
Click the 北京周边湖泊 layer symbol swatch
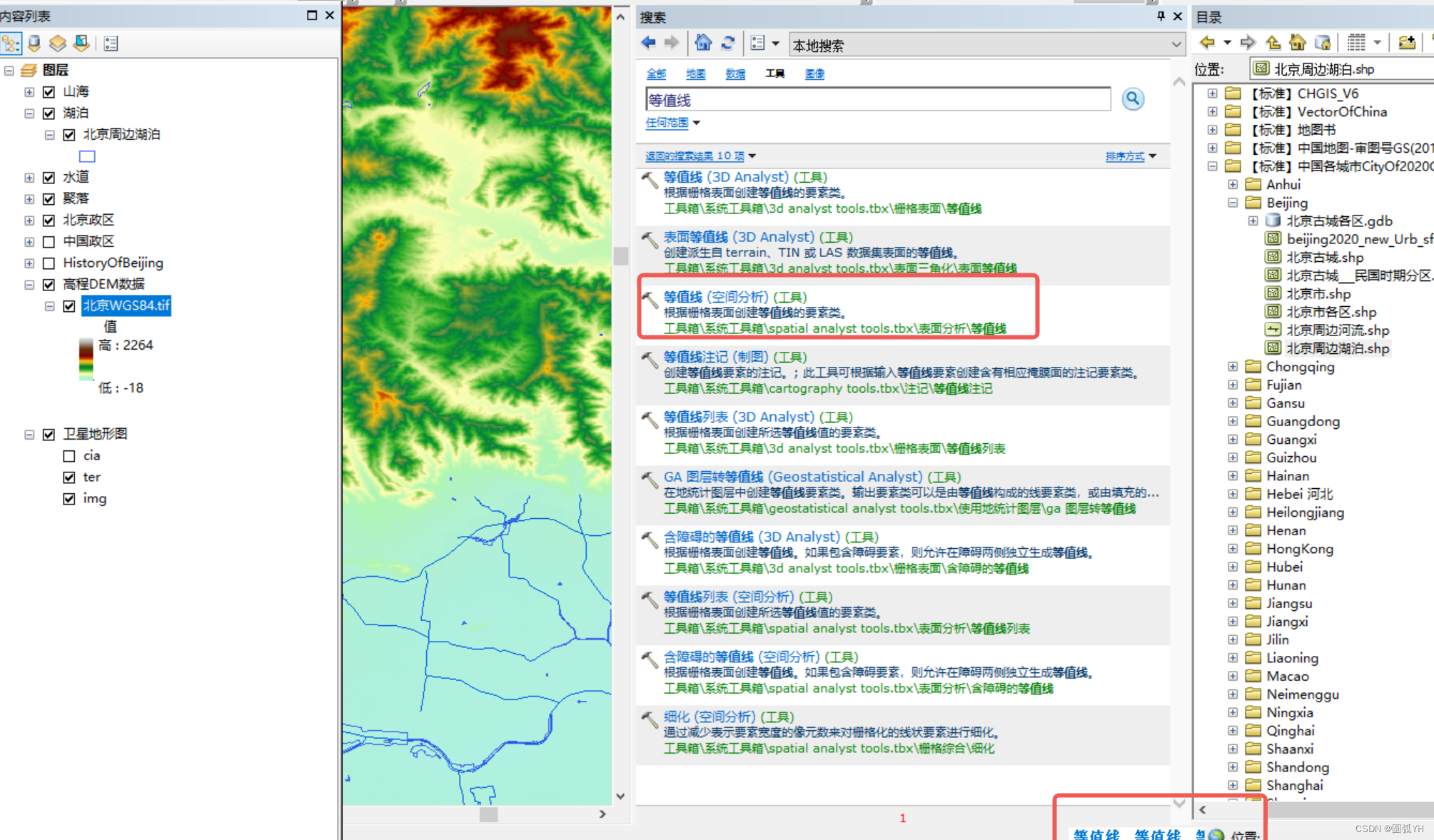coord(87,156)
